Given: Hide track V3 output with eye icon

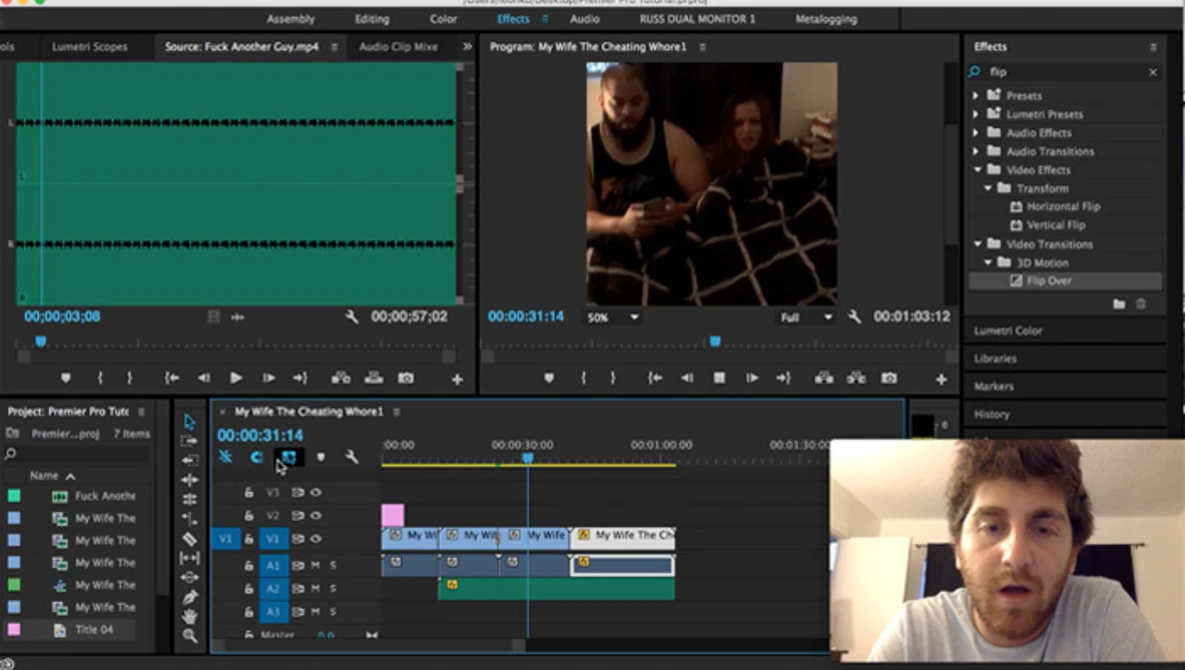Looking at the screenshot, I should 316,492.
